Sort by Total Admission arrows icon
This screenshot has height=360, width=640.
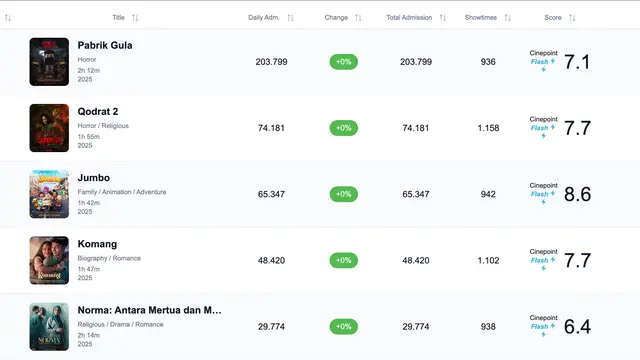point(442,18)
